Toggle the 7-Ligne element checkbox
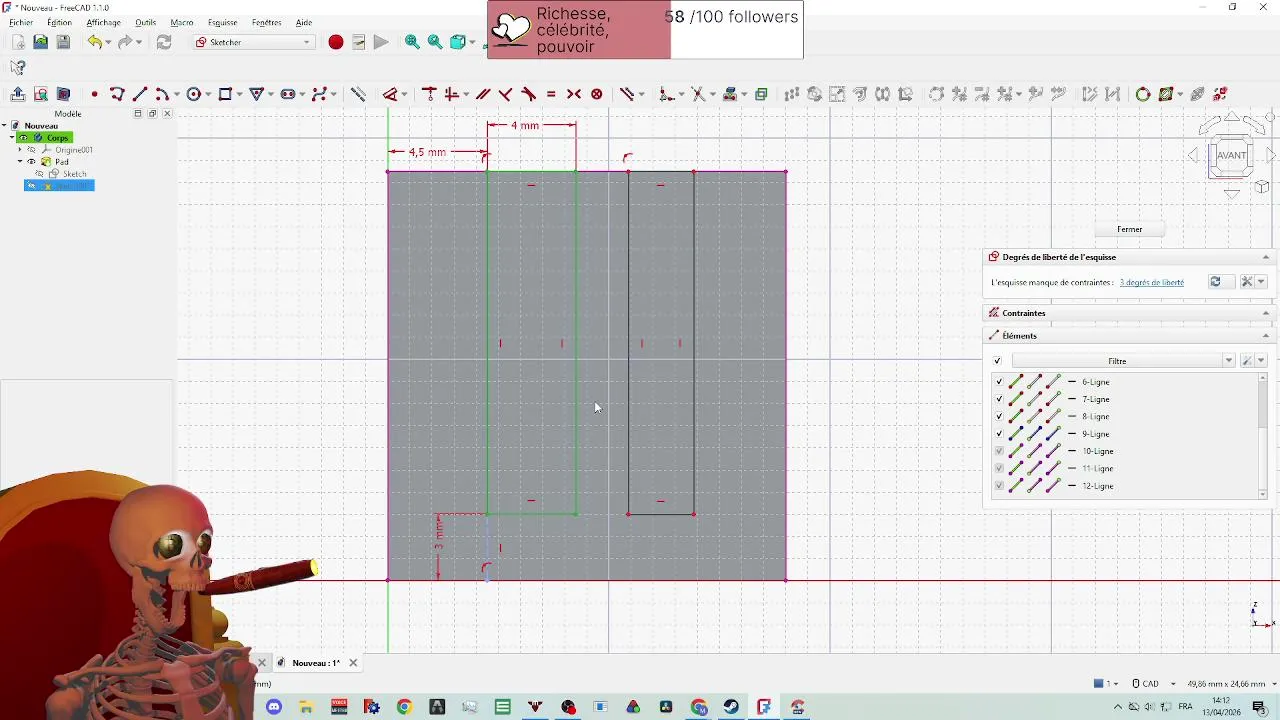Screen dimensions: 1280x720 pos(998,399)
